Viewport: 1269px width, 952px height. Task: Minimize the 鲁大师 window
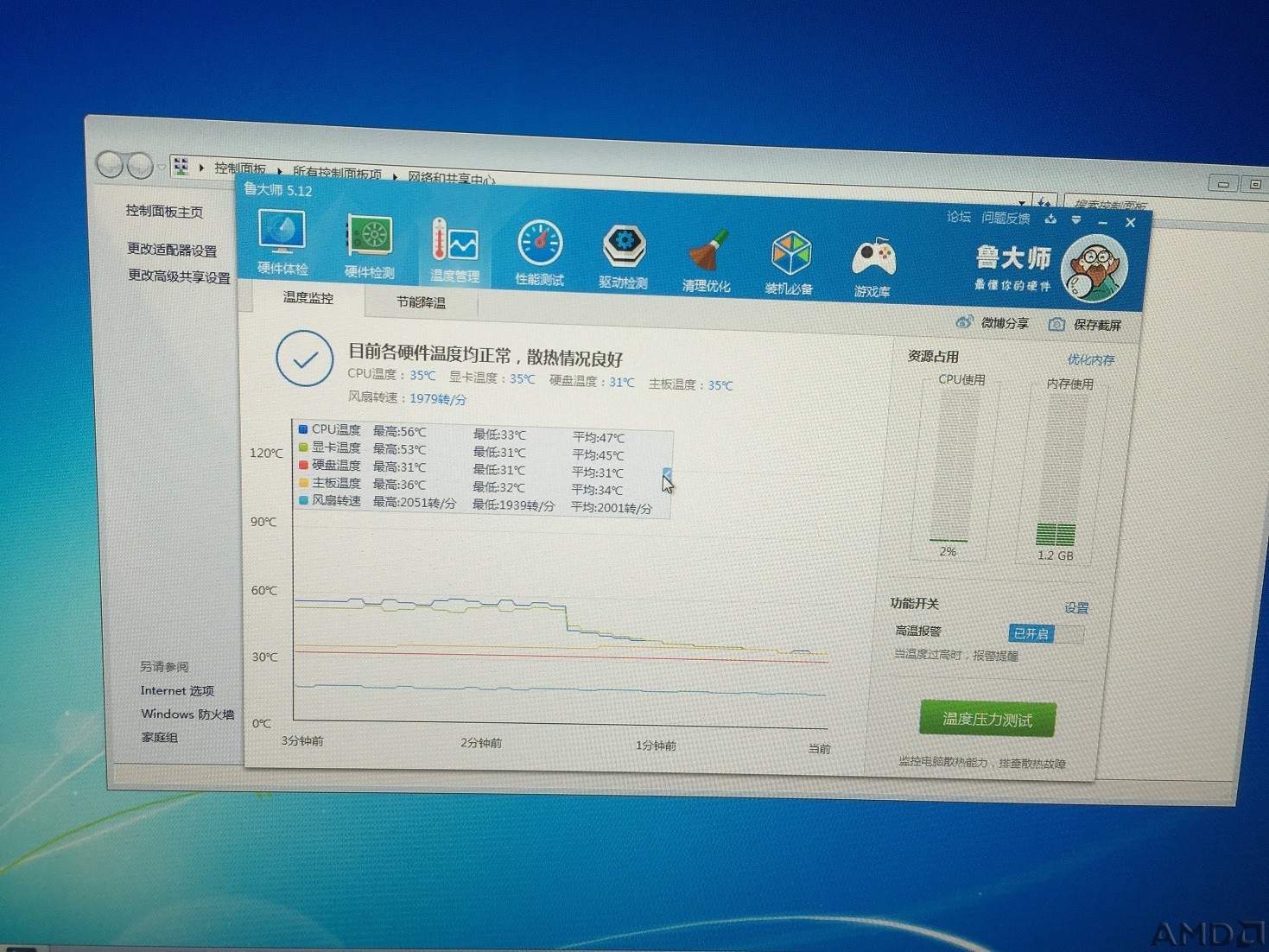(x=1103, y=222)
